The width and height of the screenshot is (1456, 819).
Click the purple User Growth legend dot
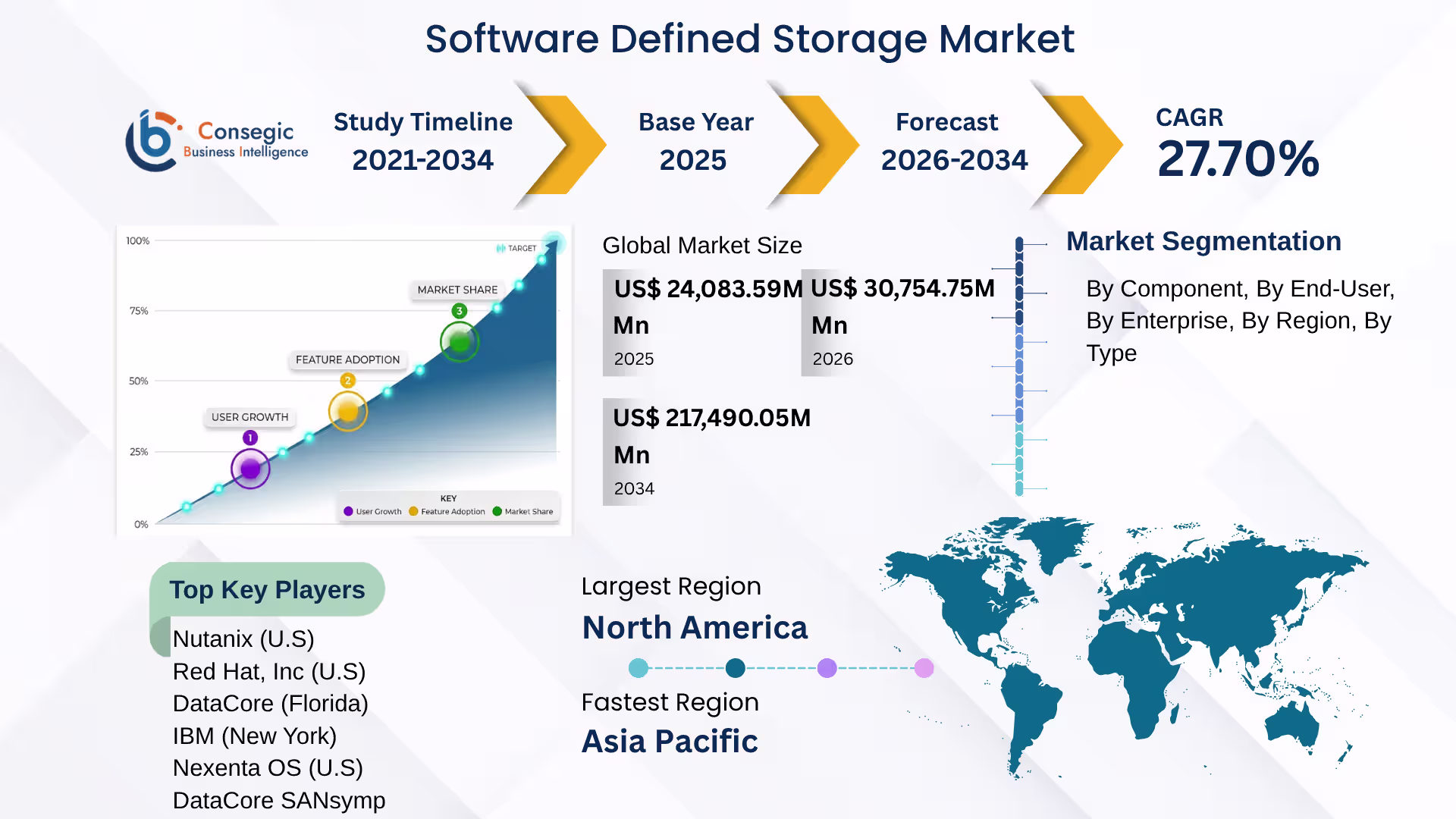click(x=348, y=511)
